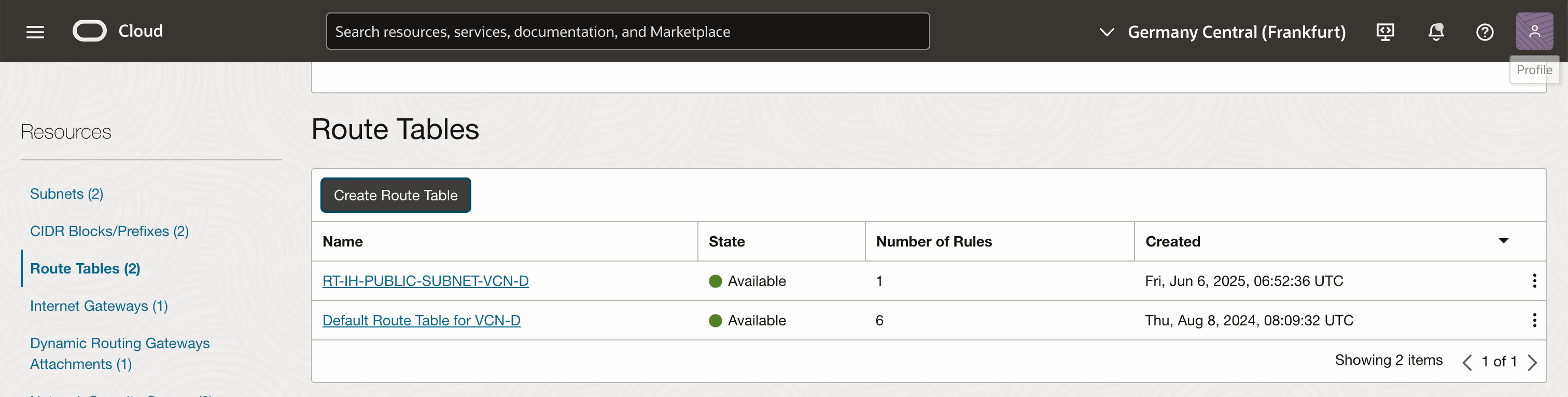Open the Profile avatar menu
The width and height of the screenshot is (1568, 397).
1533,31
